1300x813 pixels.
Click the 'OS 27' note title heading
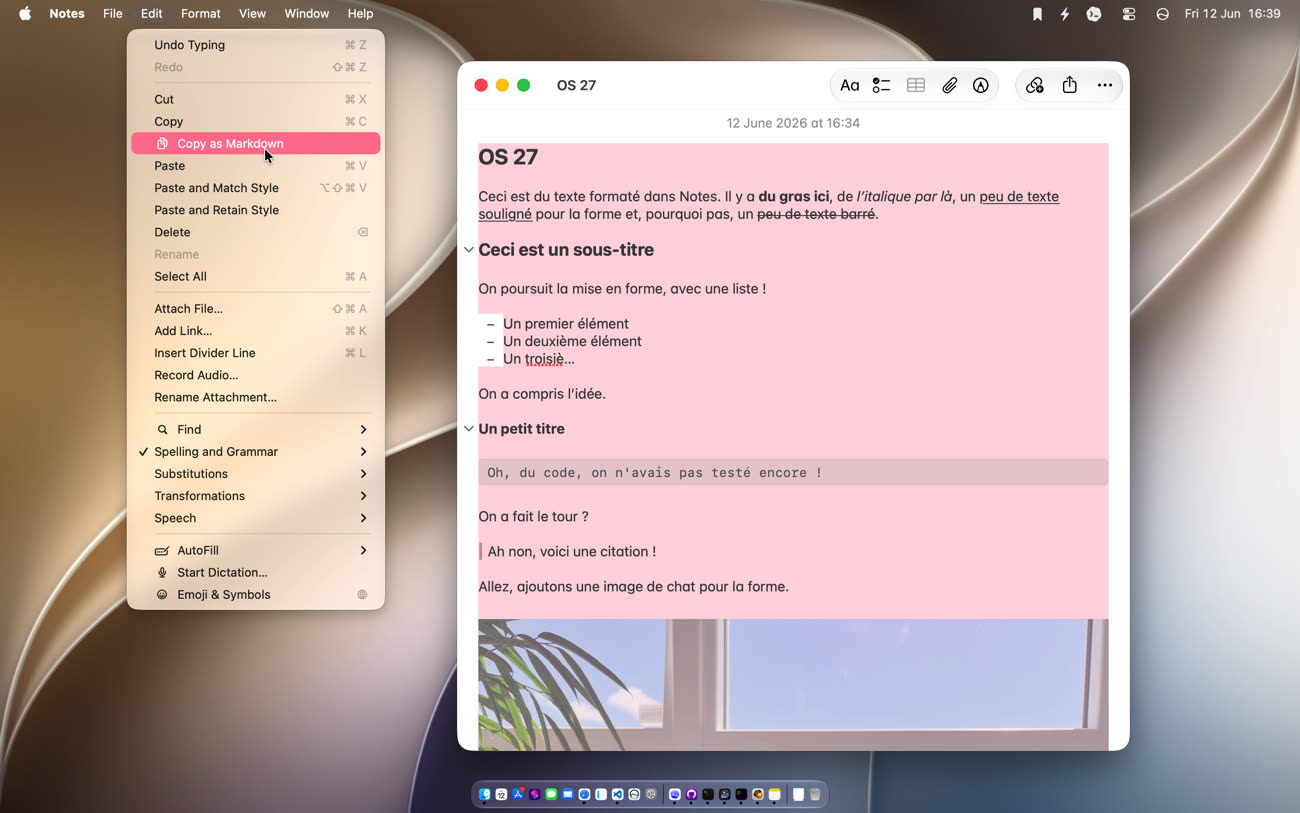[508, 157]
